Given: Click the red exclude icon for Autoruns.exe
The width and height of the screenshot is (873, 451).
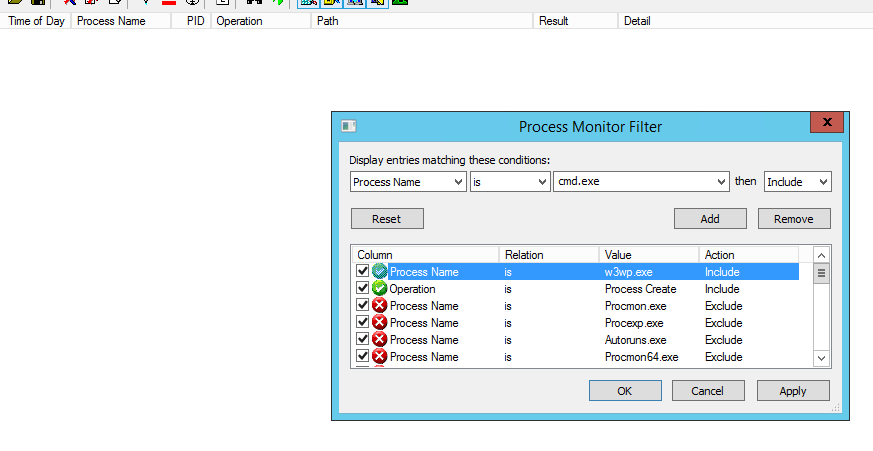Looking at the screenshot, I should 379,340.
